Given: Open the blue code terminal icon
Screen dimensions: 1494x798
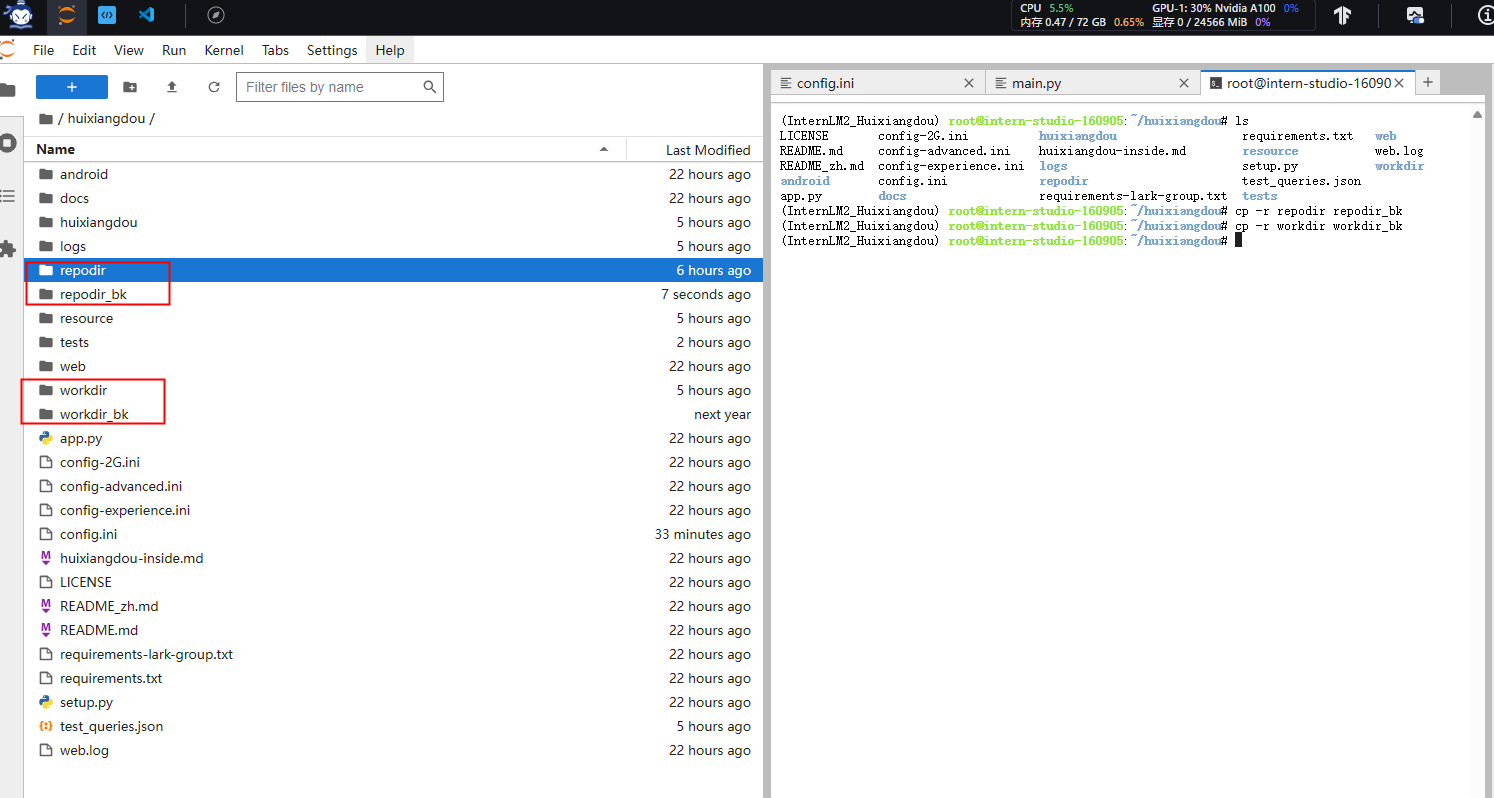Looking at the screenshot, I should pyautogui.click(x=107, y=15).
